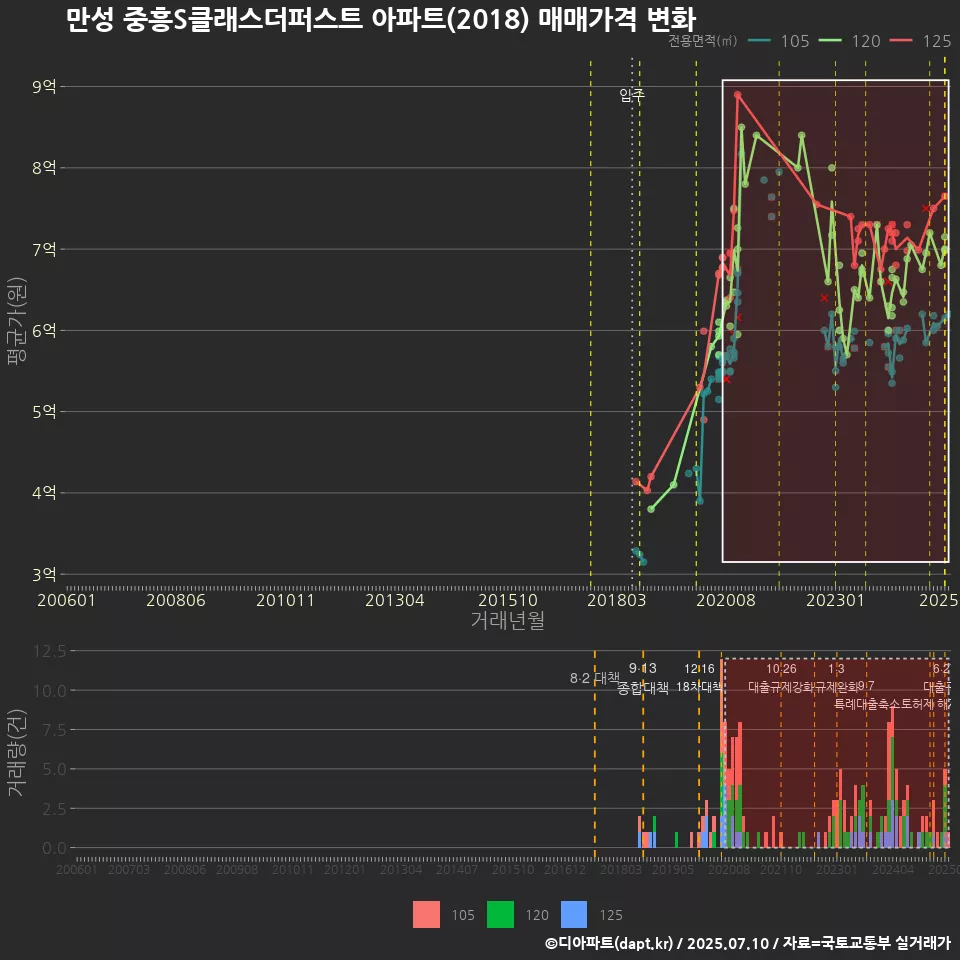This screenshot has height=960, width=960.
Task: Select the teal 105 line sample in the top legend
Action: (x=759, y=41)
